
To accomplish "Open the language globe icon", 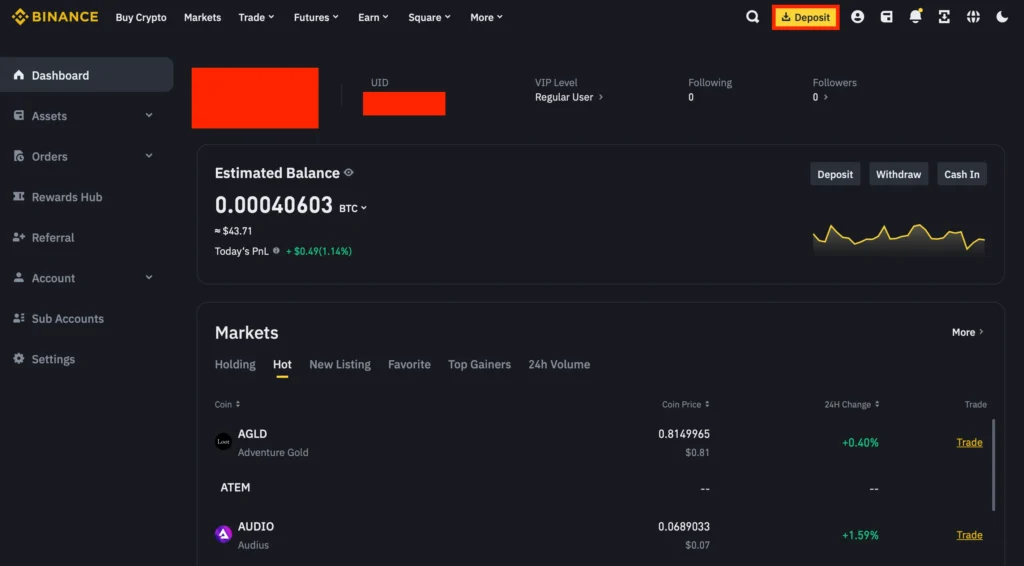I will point(973,17).
